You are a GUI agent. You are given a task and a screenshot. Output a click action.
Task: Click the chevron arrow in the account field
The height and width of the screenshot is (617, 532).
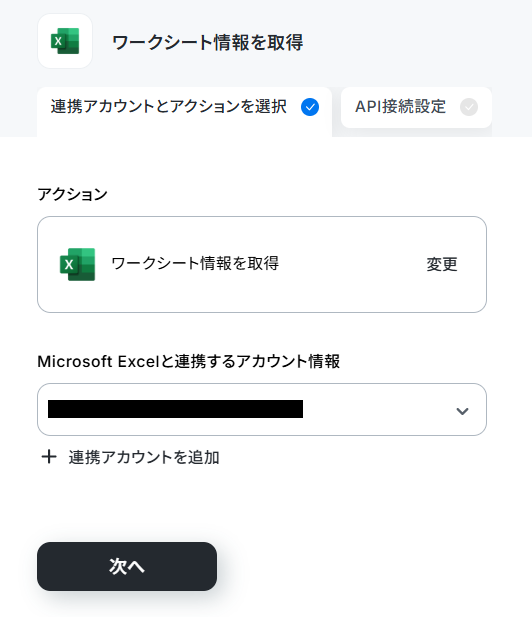pos(462,411)
